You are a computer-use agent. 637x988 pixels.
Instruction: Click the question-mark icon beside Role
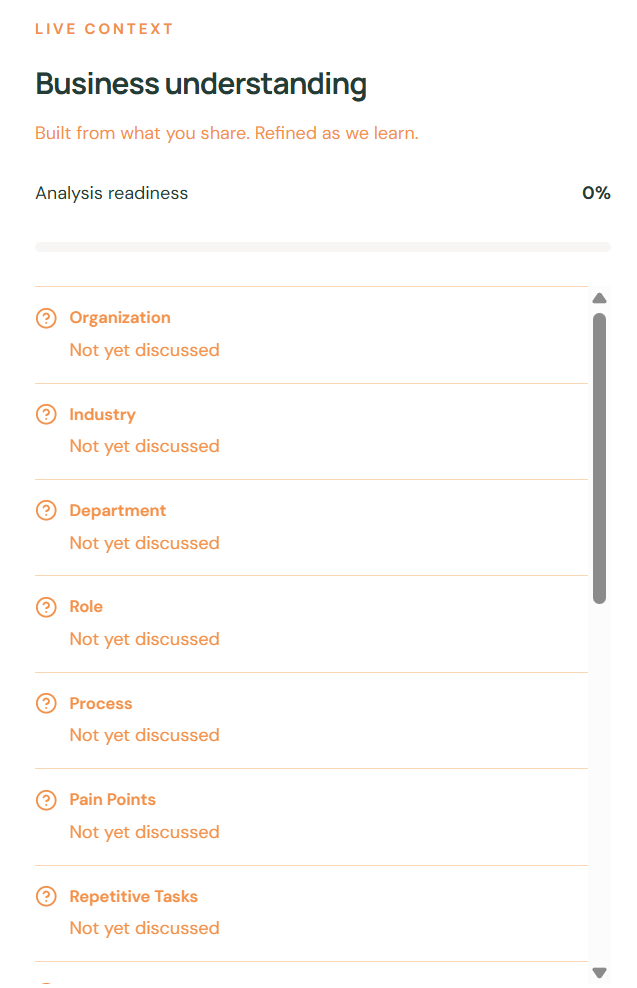(x=46, y=607)
